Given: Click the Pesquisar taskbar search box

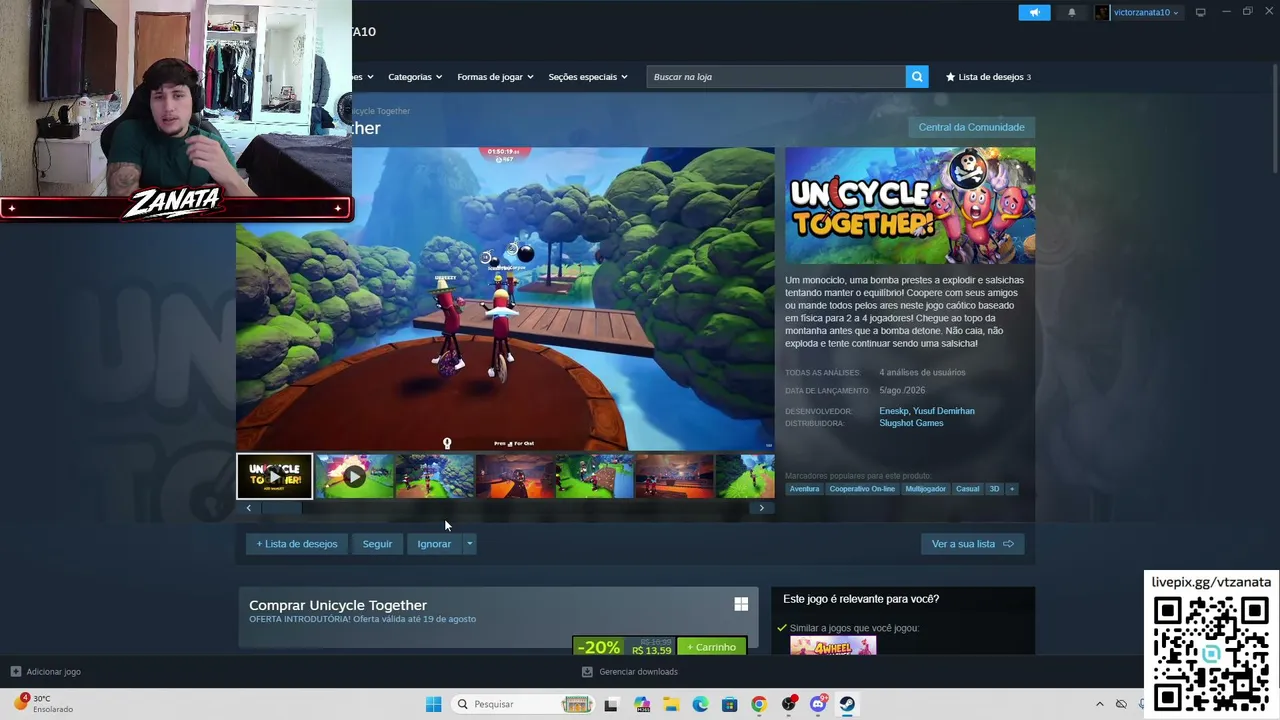Looking at the screenshot, I should coord(522,704).
